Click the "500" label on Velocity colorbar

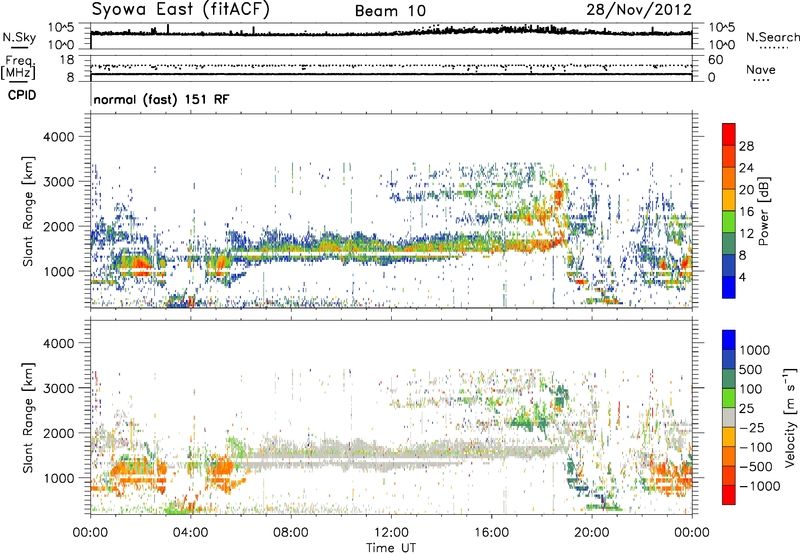[x=751, y=370]
